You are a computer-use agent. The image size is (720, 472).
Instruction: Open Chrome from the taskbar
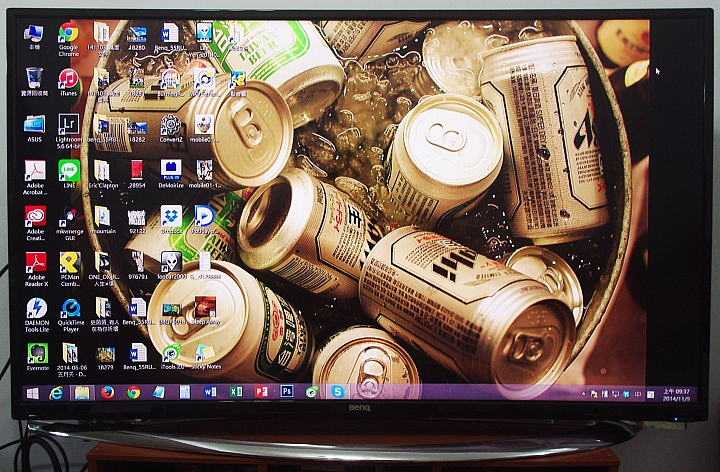[x=134, y=393]
